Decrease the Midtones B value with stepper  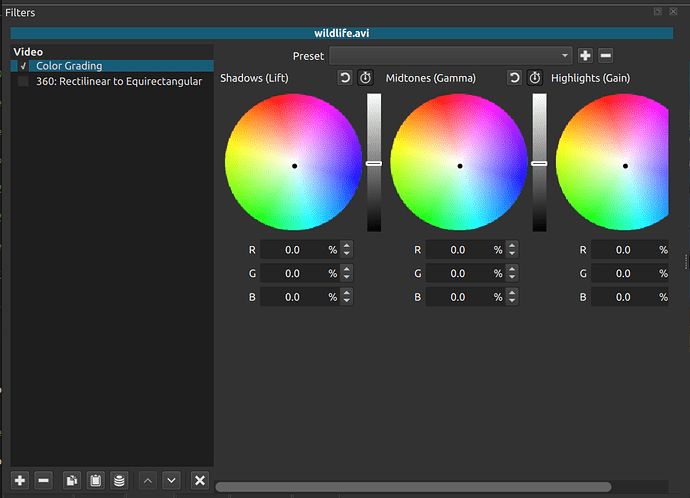(512, 301)
